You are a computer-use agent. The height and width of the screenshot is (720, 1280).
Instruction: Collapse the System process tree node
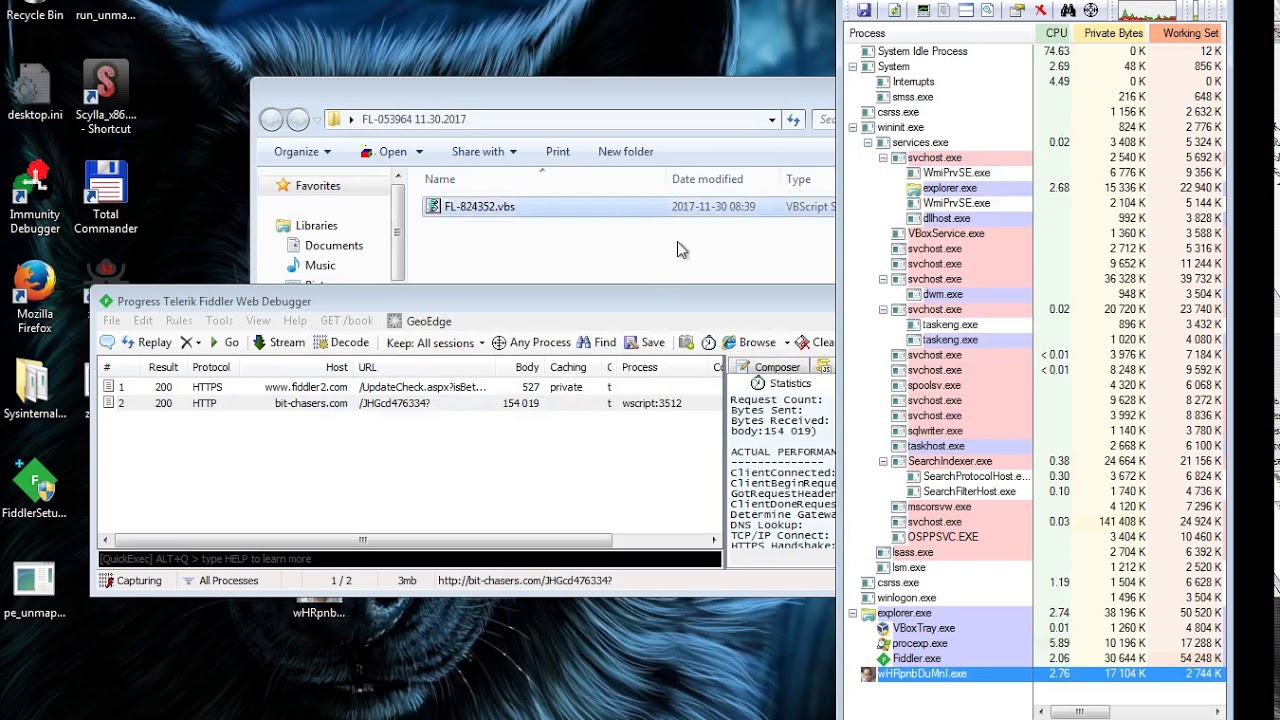[x=853, y=67]
